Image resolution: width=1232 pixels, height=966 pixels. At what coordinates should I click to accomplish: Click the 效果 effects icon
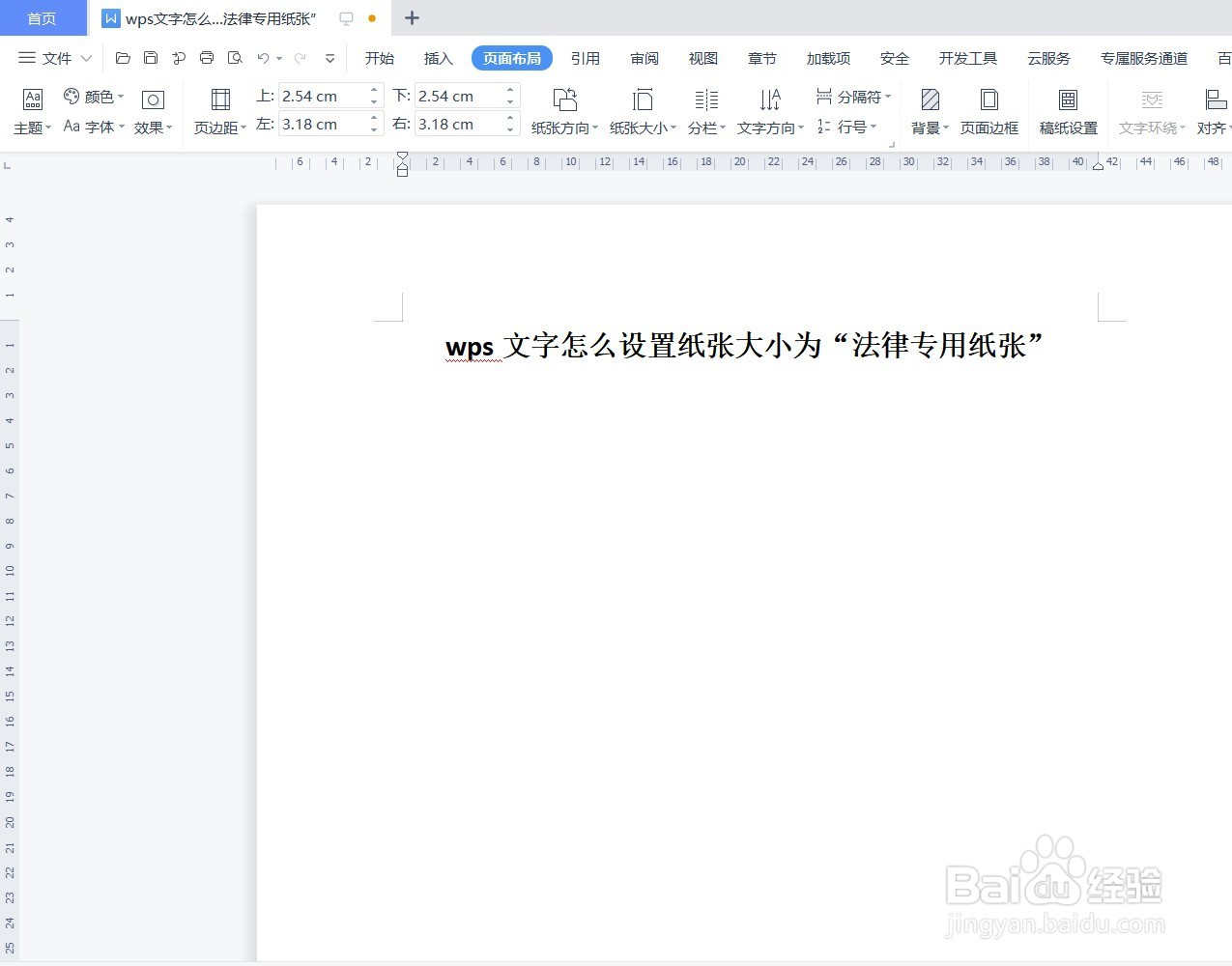point(153,99)
